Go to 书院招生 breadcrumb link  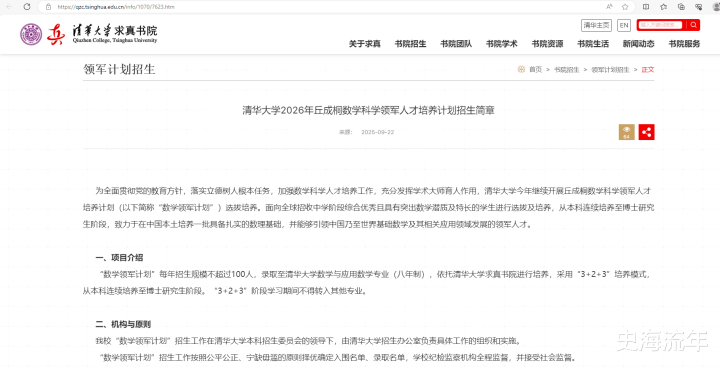coord(566,70)
